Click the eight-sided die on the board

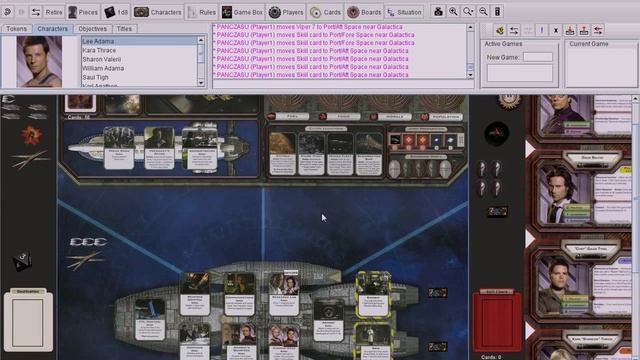(22, 262)
